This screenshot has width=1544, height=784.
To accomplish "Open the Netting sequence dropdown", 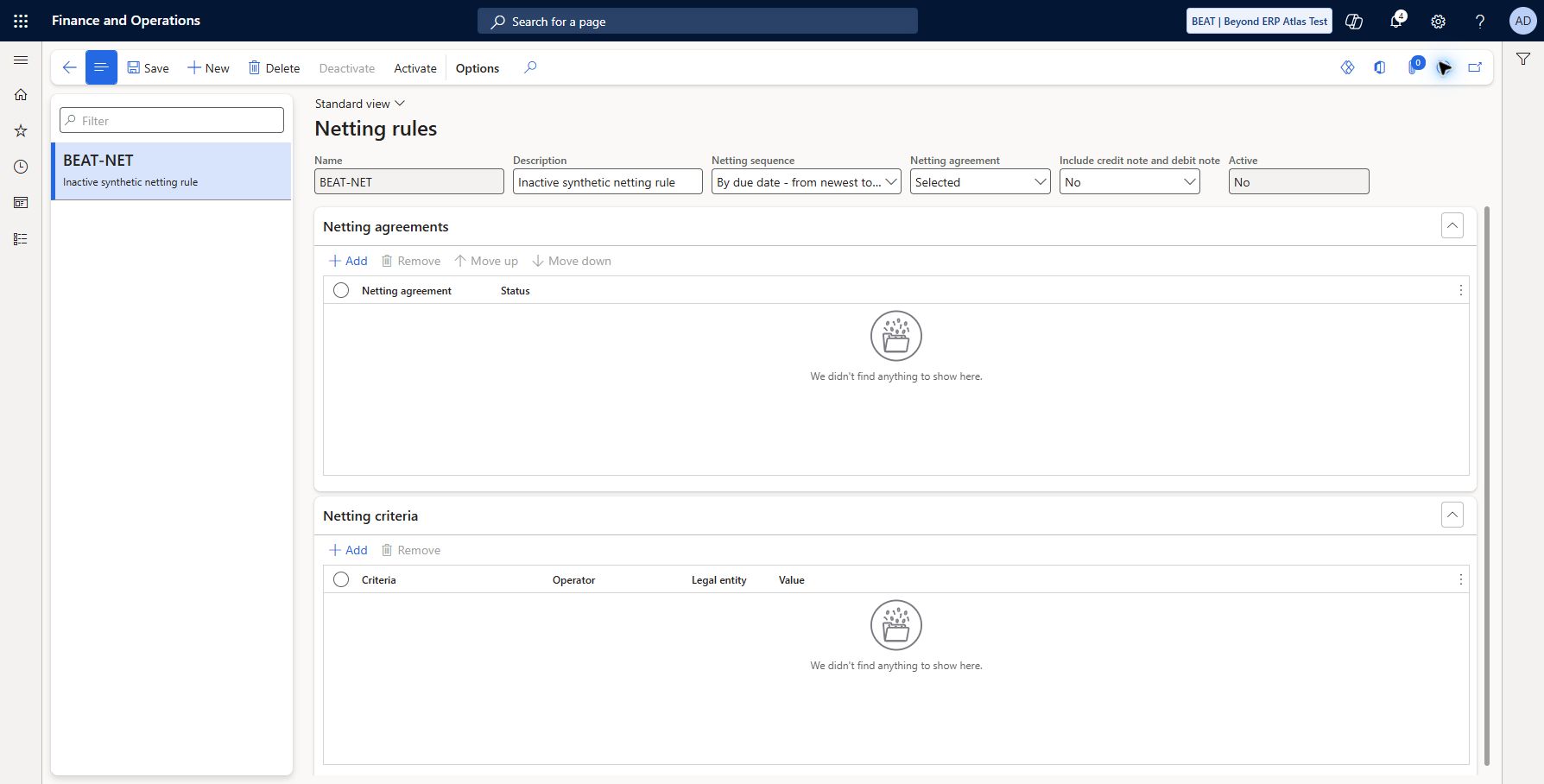I will [807, 182].
